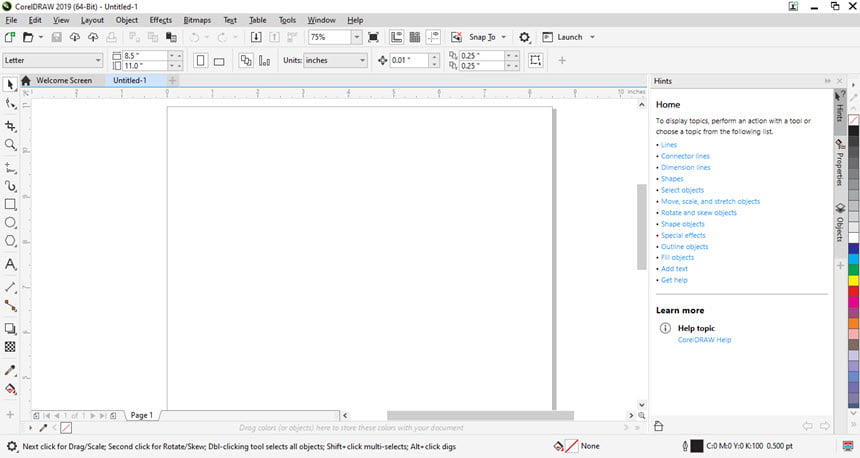The width and height of the screenshot is (860, 458).
Task: Toggle Treat as filled button
Action: click(x=535, y=60)
